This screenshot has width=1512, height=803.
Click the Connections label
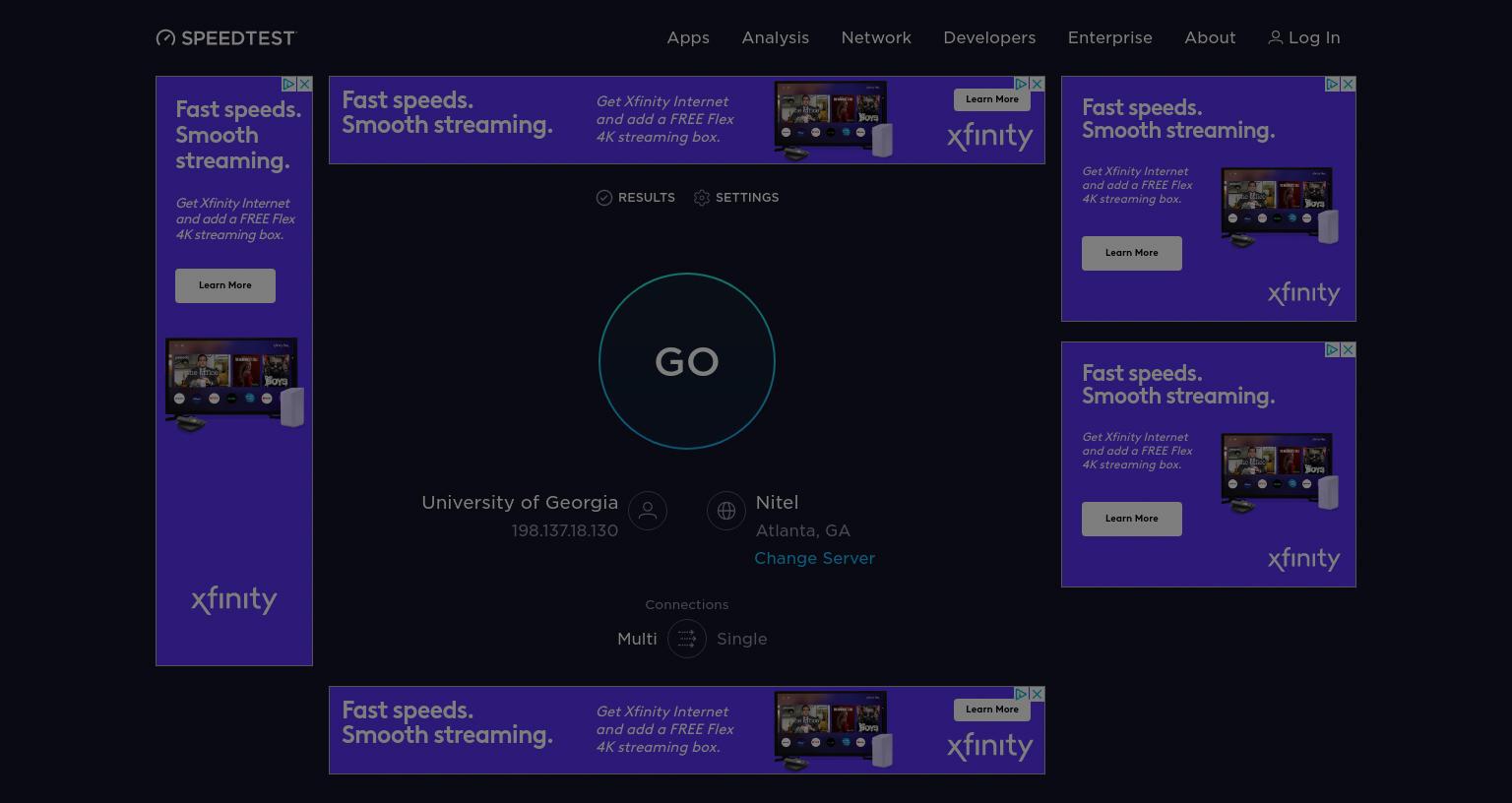(x=687, y=605)
